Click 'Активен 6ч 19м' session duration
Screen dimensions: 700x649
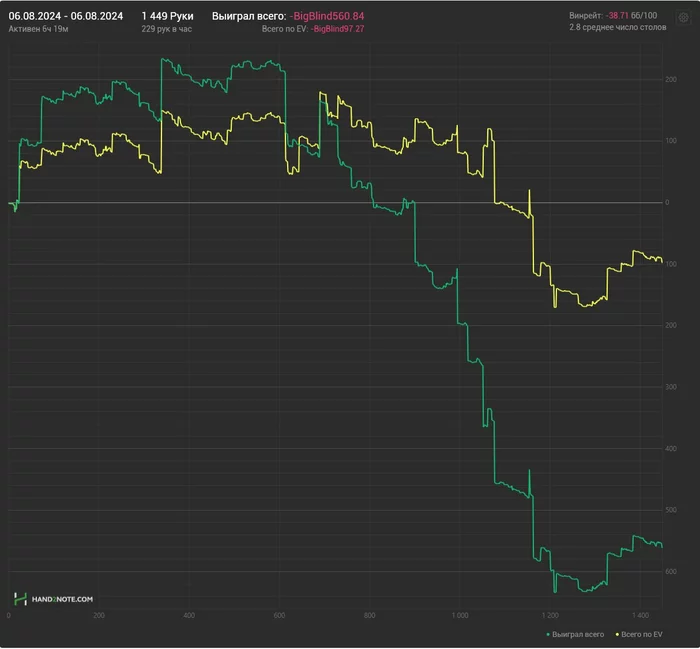pyautogui.click(x=38, y=29)
